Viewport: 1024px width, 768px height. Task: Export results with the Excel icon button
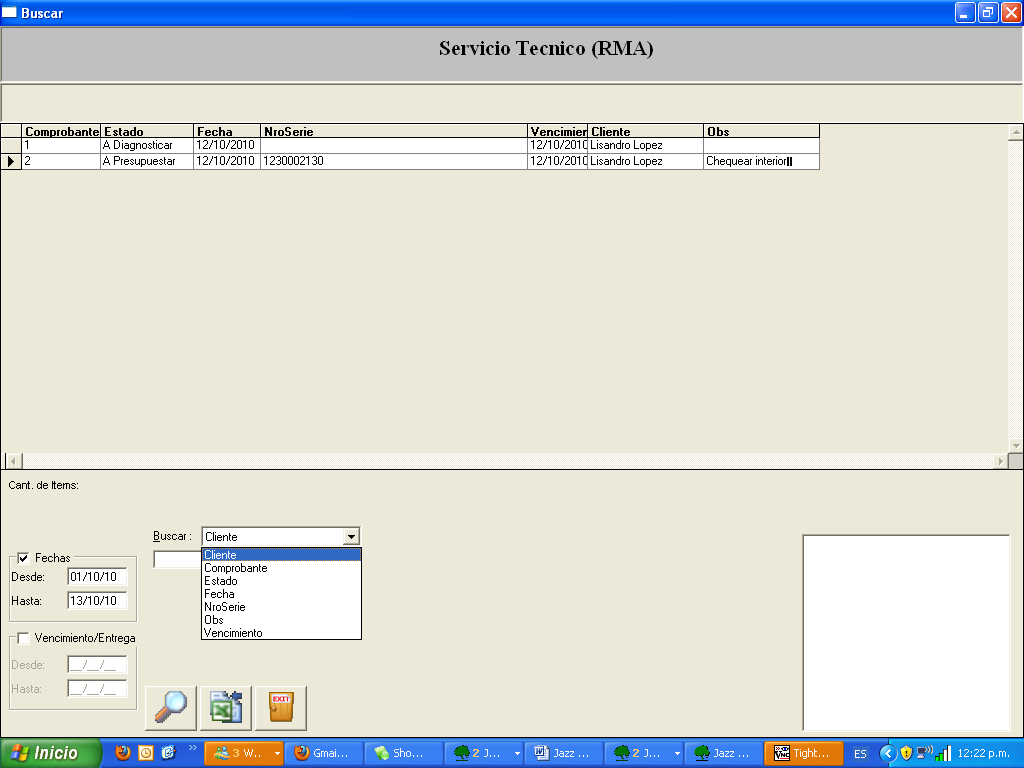pyautogui.click(x=225, y=708)
